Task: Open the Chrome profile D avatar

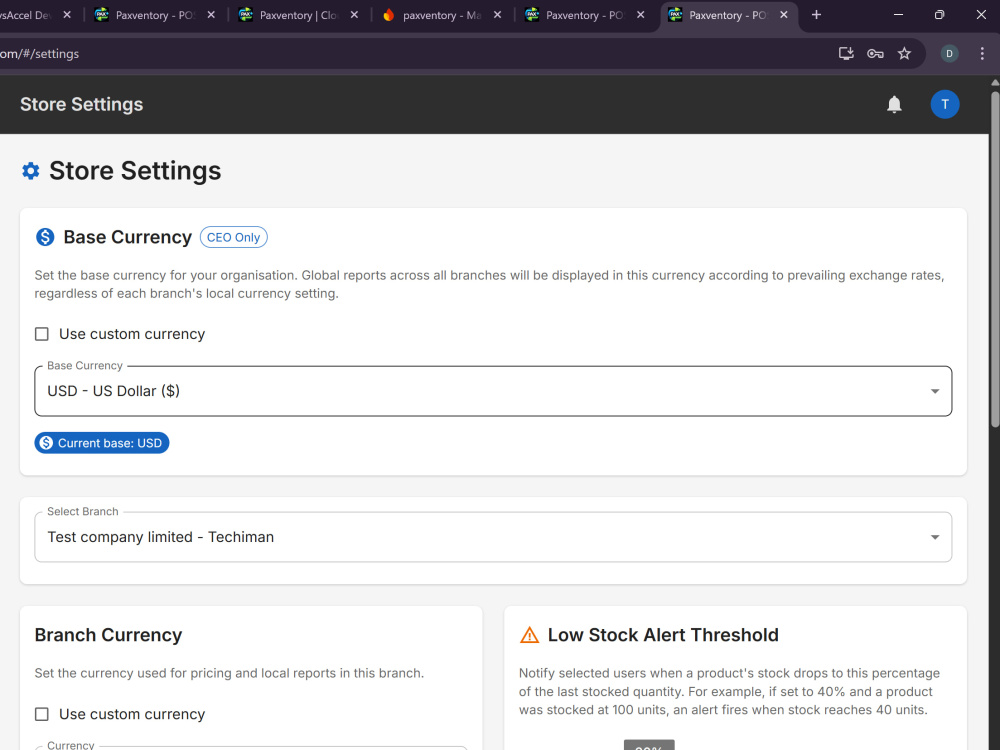Action: click(949, 54)
